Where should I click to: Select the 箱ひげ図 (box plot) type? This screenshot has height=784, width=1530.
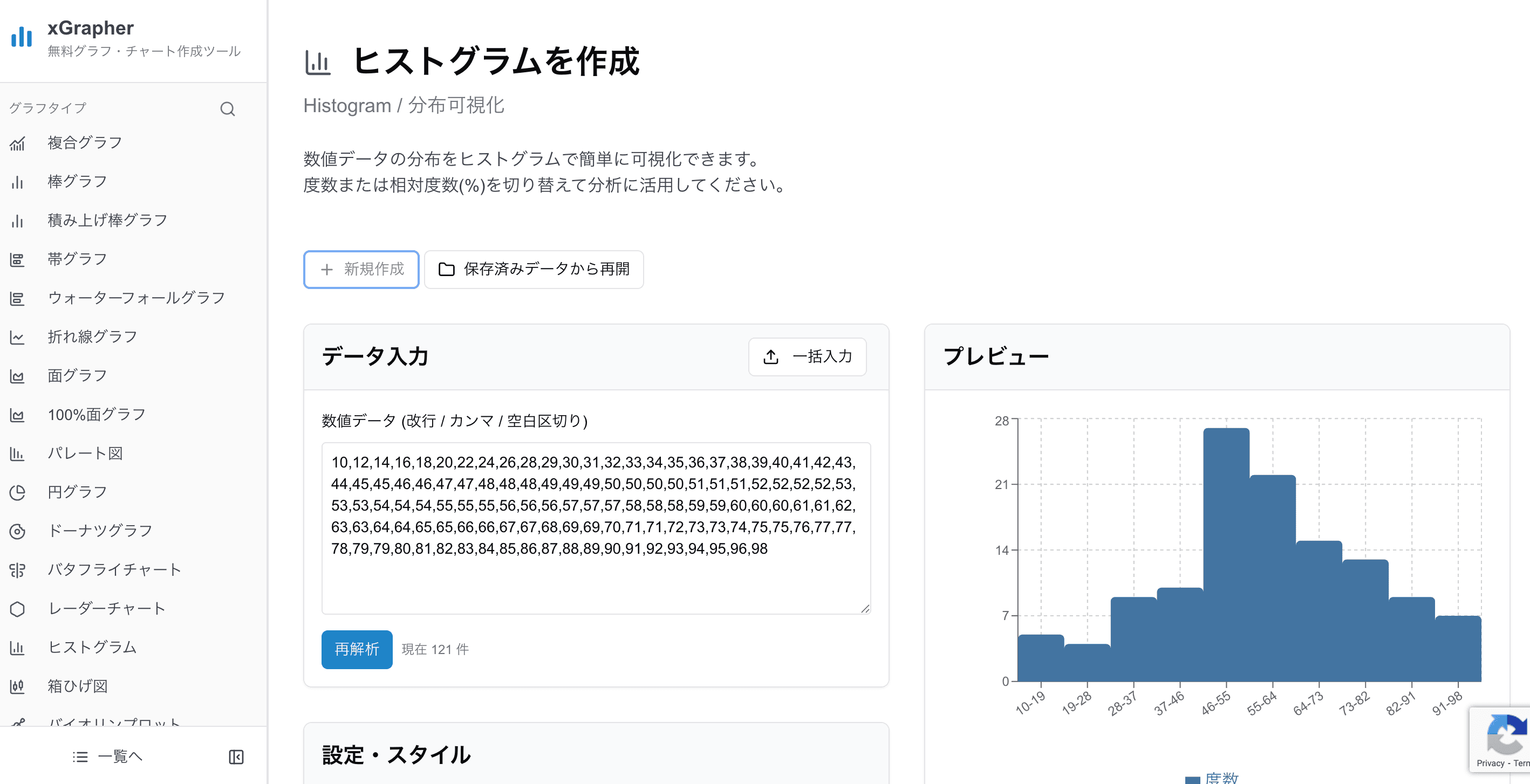[77, 686]
